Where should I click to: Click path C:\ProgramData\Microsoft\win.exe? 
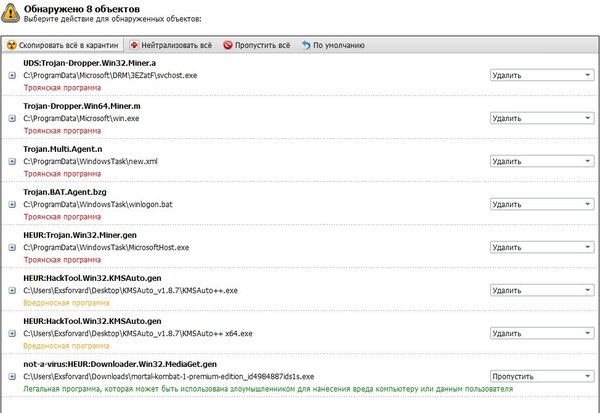(x=81, y=118)
